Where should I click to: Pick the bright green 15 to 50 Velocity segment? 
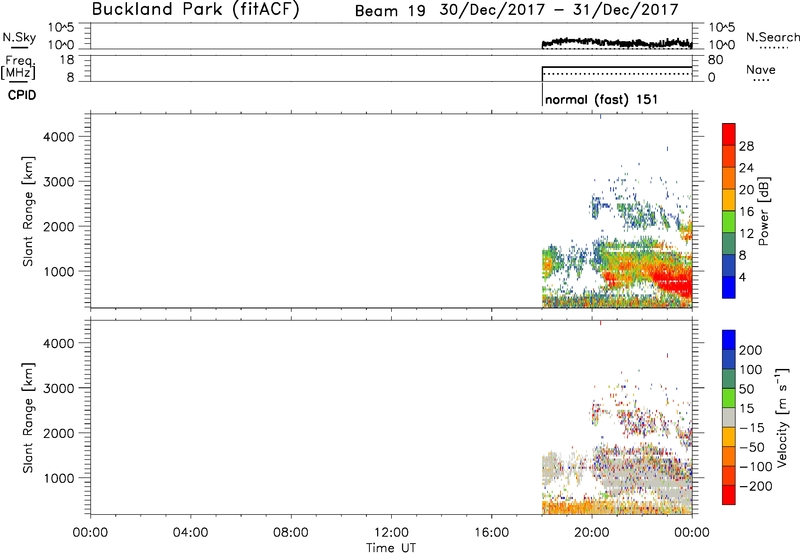coord(729,398)
